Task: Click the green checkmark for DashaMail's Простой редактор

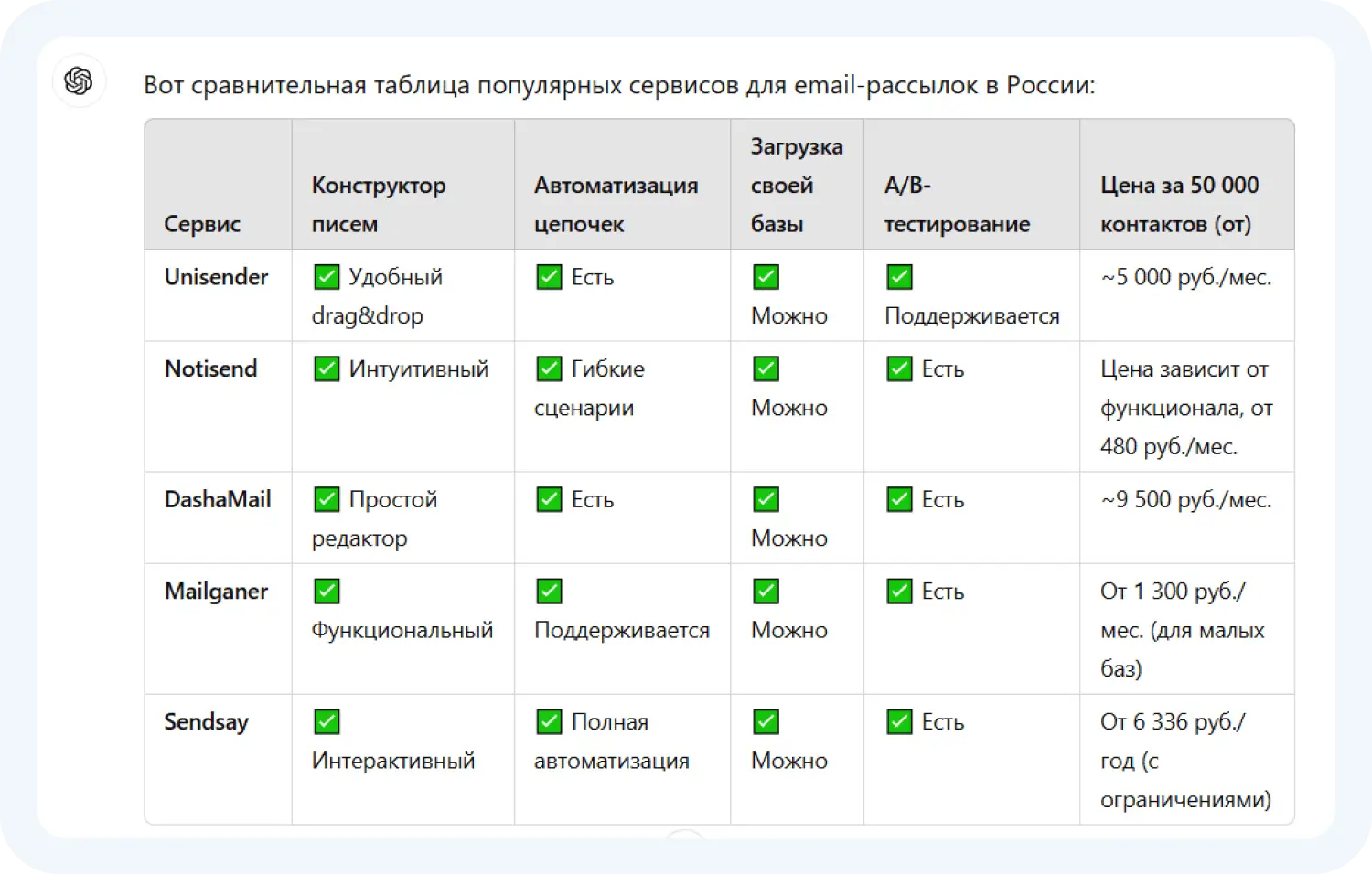Action: click(x=327, y=500)
